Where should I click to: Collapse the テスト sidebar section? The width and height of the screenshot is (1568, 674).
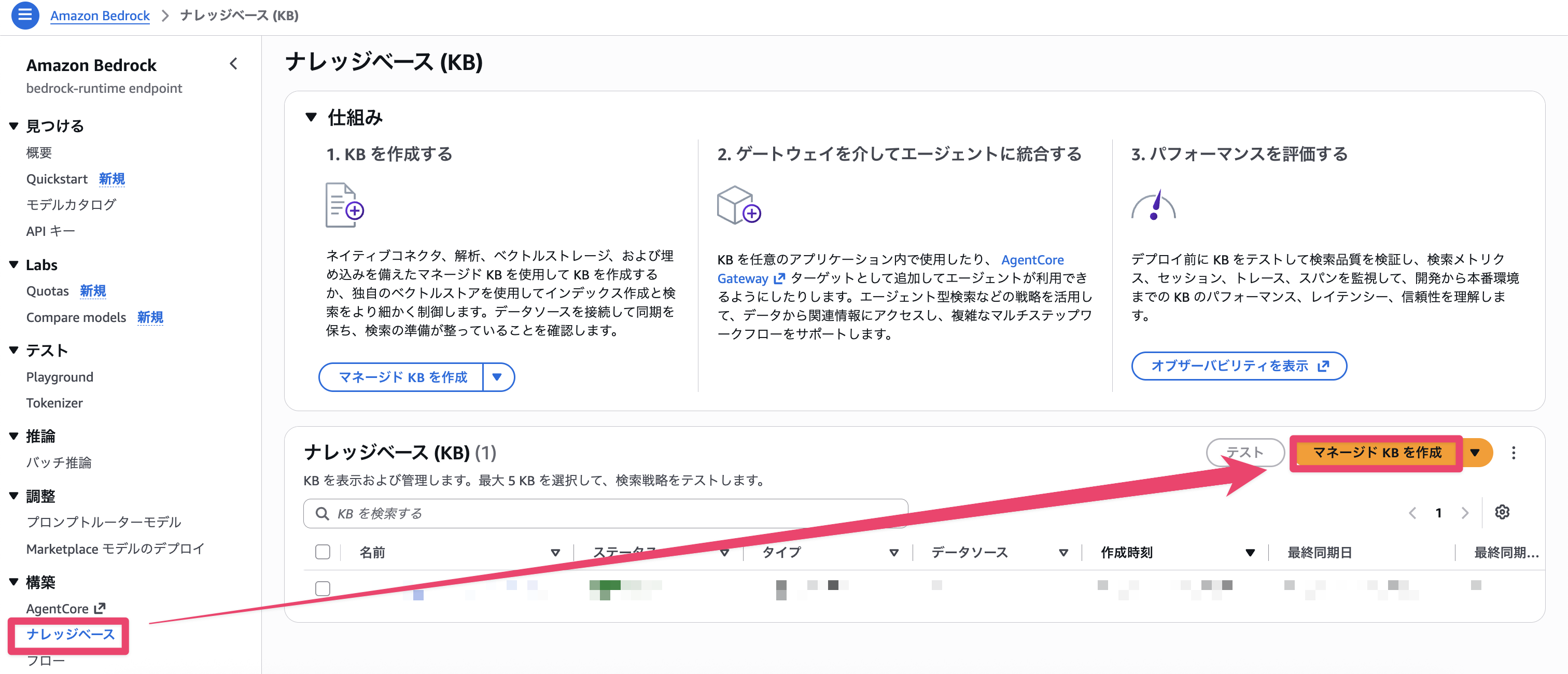point(14,350)
